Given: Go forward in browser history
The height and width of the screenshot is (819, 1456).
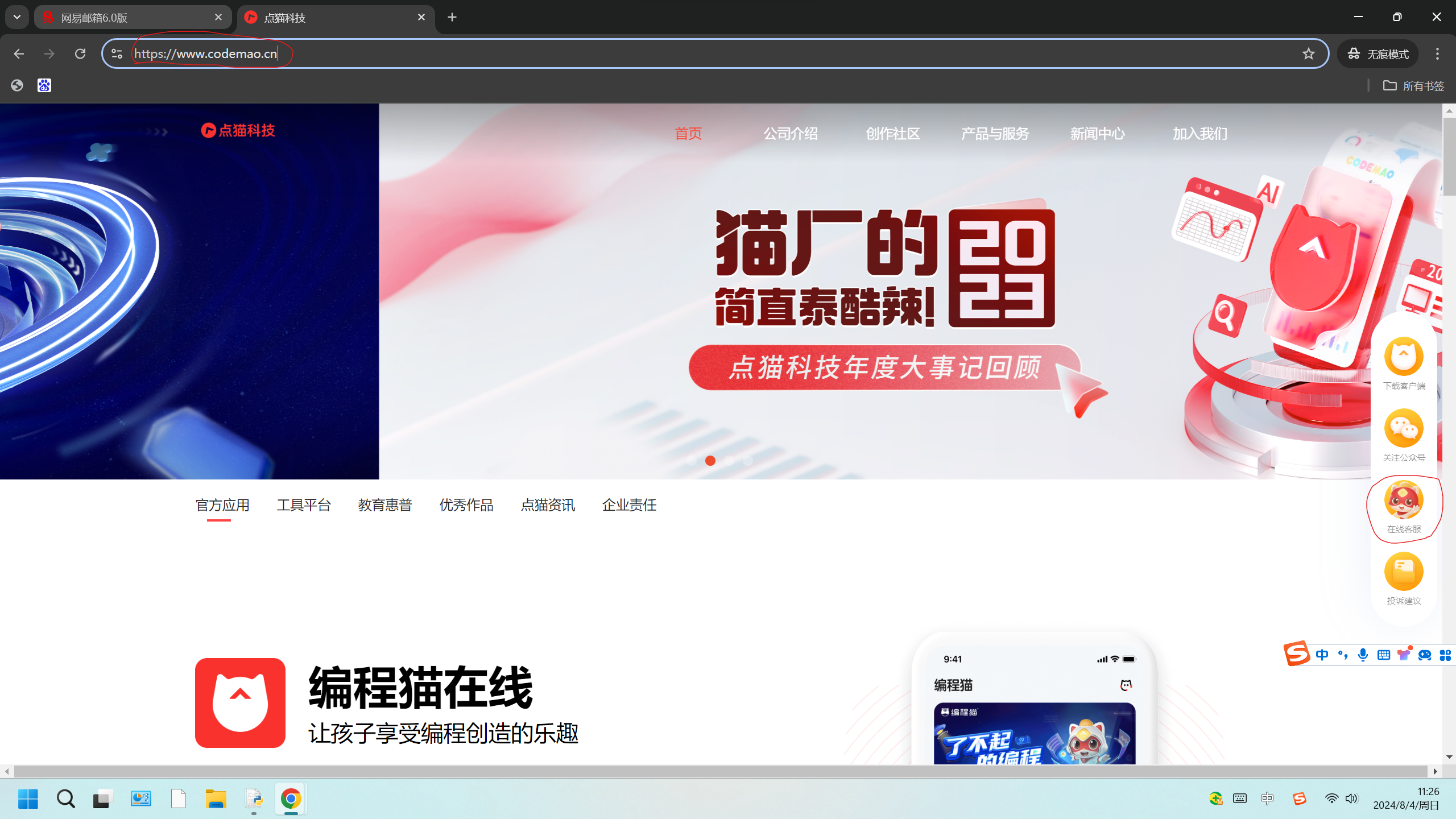Looking at the screenshot, I should click(49, 53).
